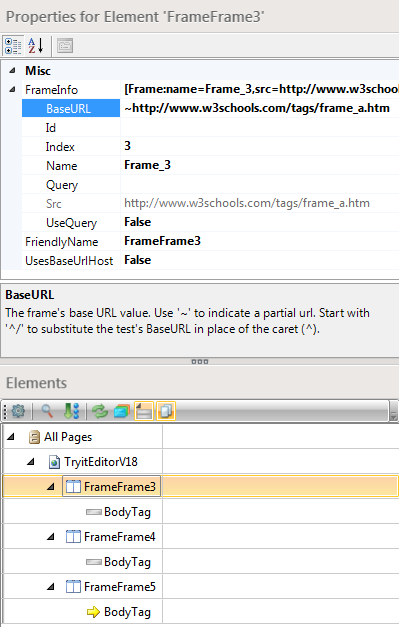This screenshot has width=399, height=627.
Task: Select FrameFrame3 tree item
Action: click(x=120, y=487)
